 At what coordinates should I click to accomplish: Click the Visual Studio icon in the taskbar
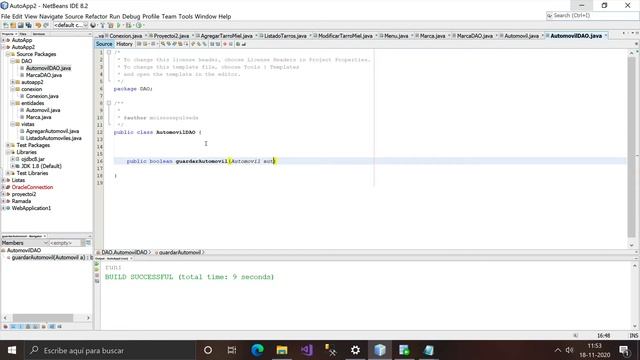tap(307, 350)
